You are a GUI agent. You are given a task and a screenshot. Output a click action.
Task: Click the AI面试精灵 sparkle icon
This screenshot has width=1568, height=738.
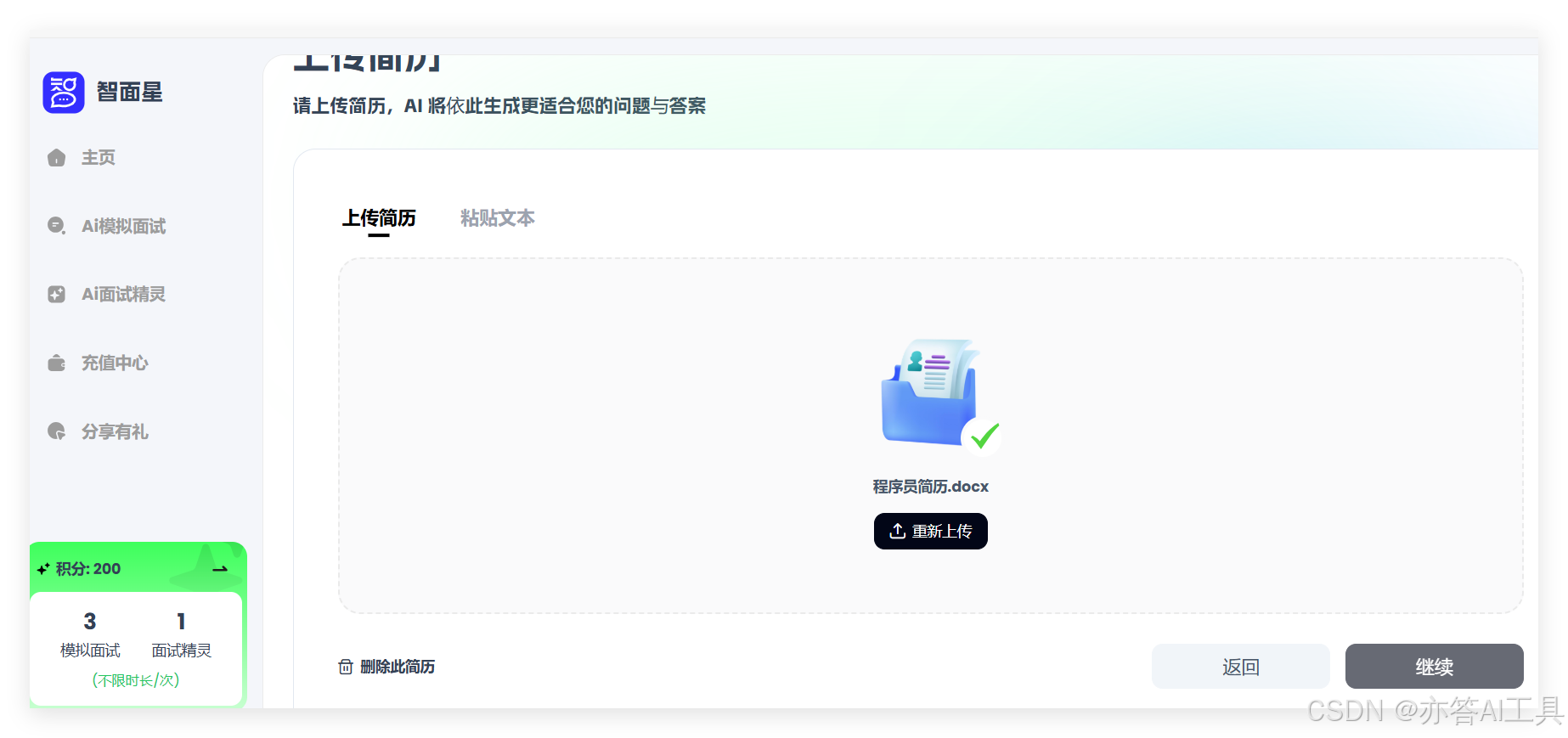coord(57,295)
